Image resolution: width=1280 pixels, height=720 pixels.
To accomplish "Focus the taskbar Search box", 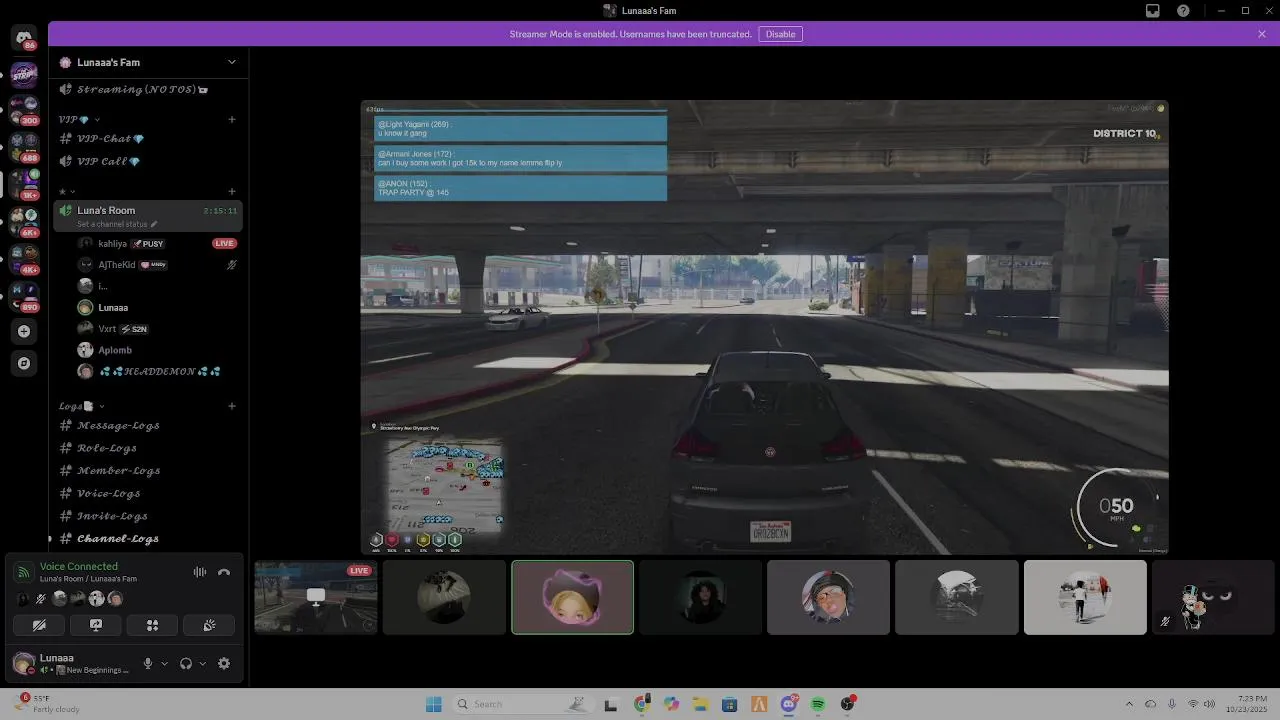I will coord(523,704).
